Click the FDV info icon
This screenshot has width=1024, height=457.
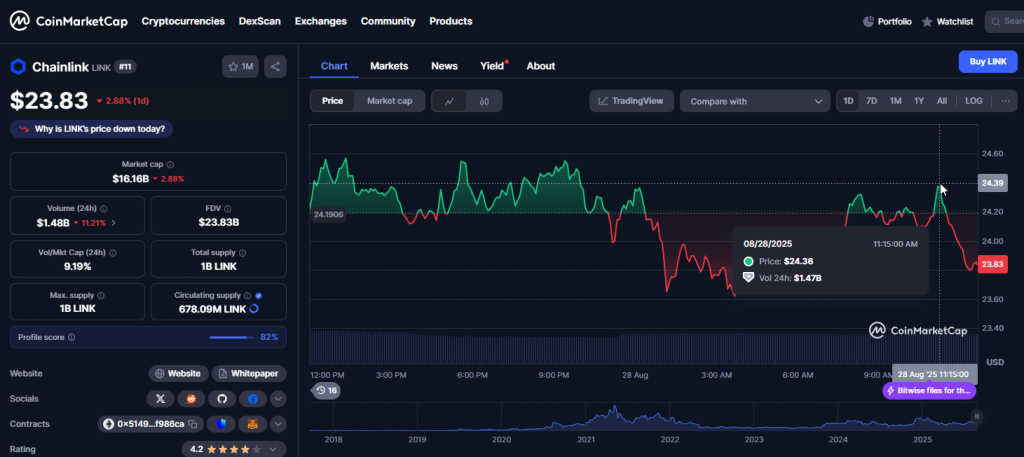click(x=228, y=209)
